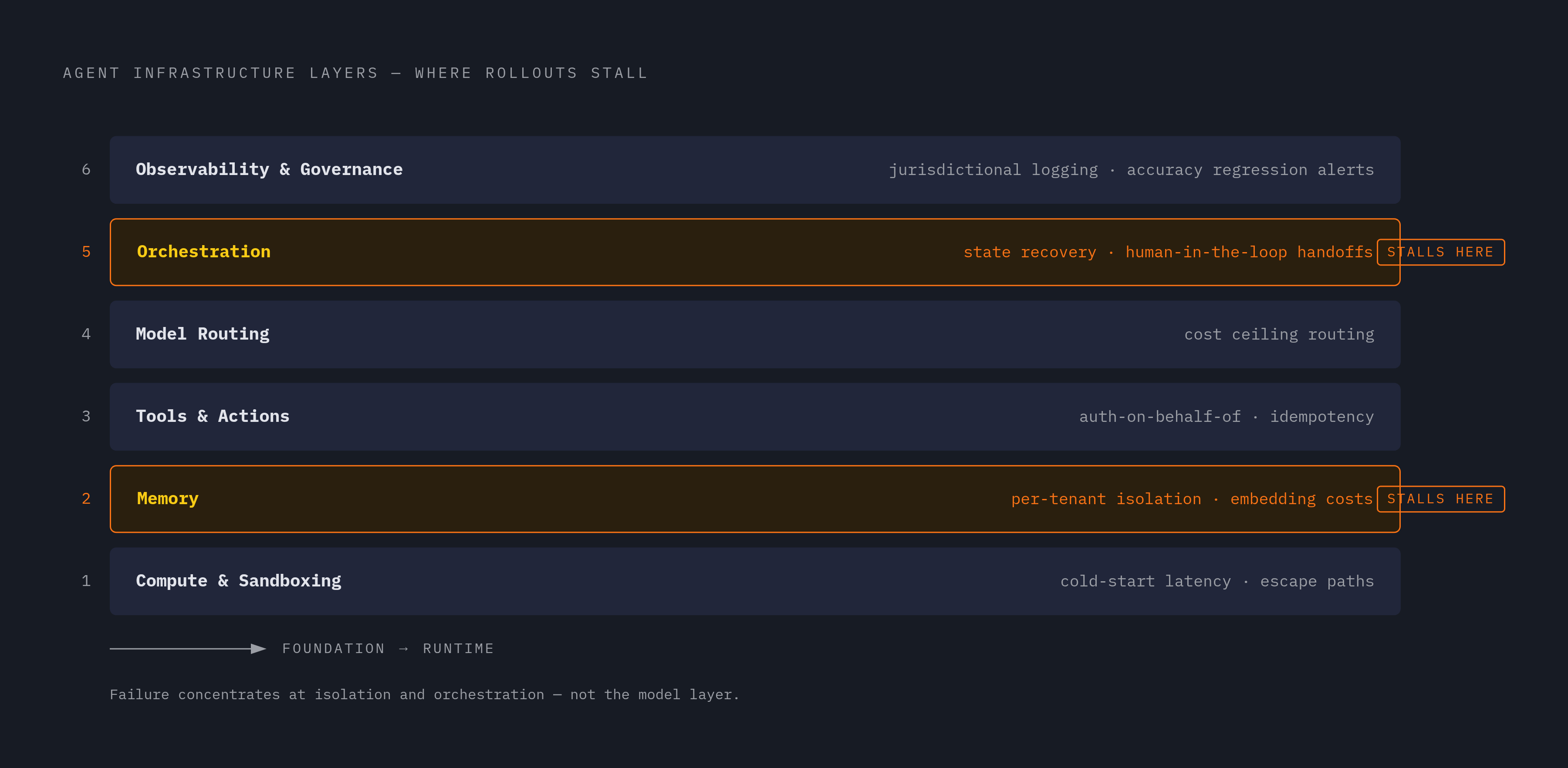Click 'jurisdictional logging · accuracy regression alerts' text
Screen dimensions: 1568x768
click(1131, 170)
